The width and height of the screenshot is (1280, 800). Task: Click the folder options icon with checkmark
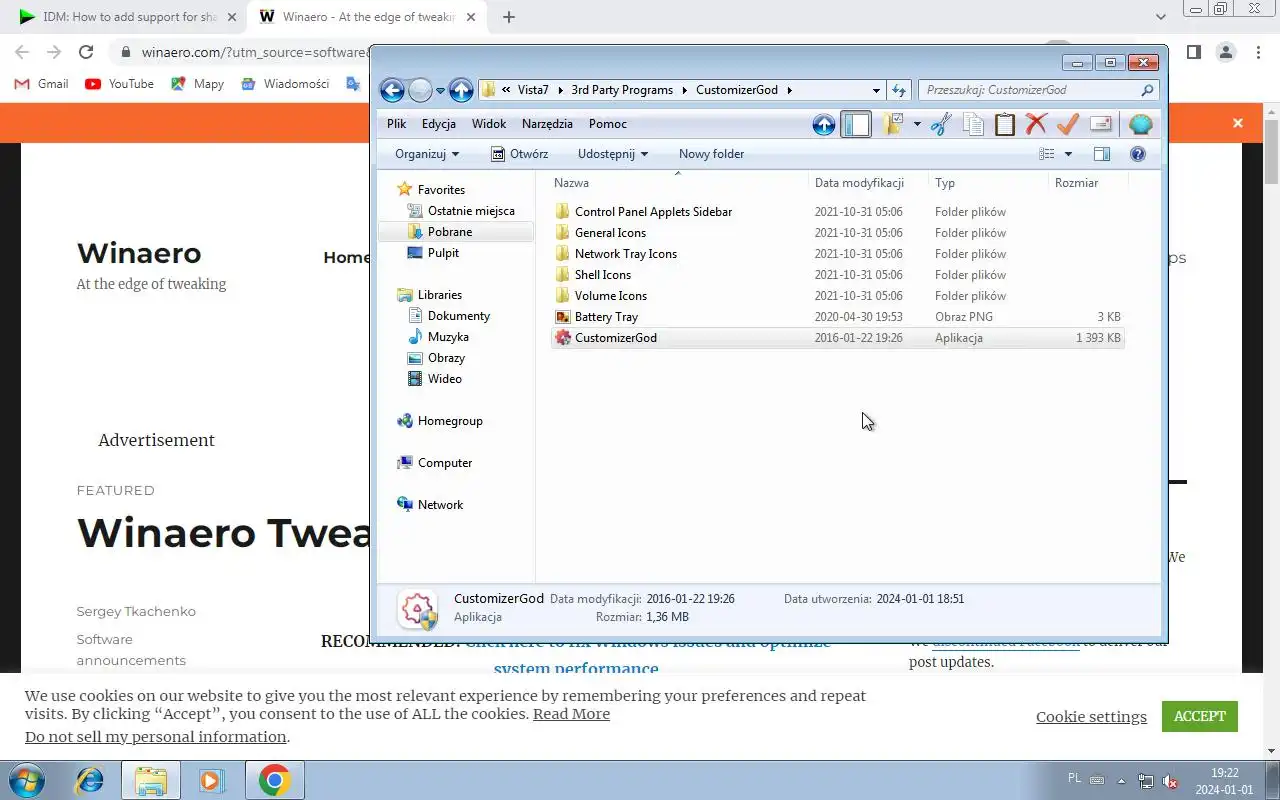pos(892,125)
